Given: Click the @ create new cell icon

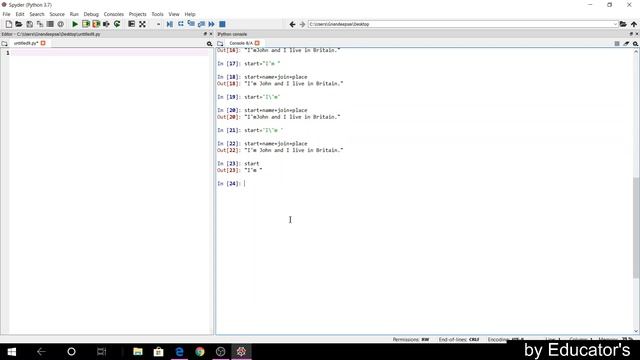Looking at the screenshot, I should (60, 24).
